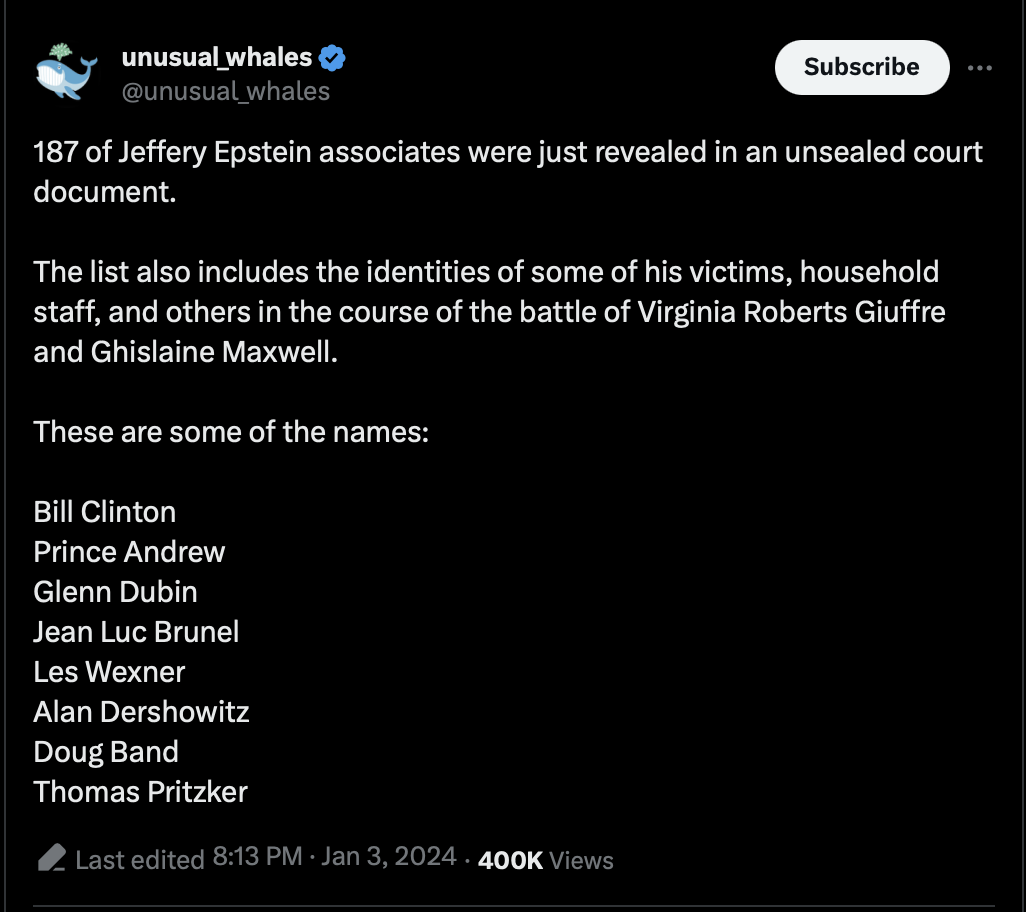Open the @unusual_whales handle link

[x=226, y=92]
